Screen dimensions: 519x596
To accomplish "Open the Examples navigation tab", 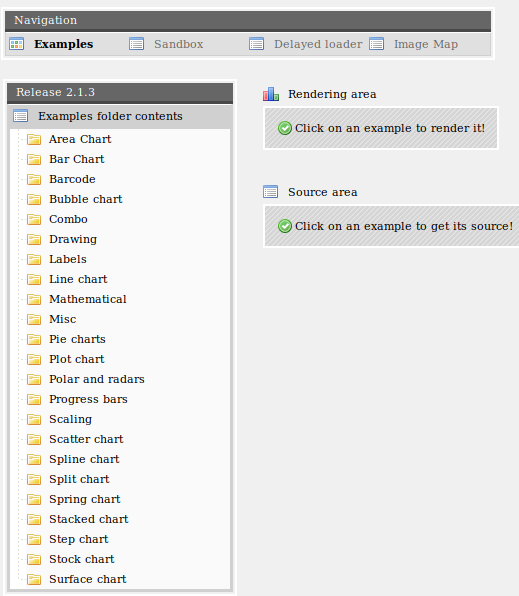I will pyautogui.click(x=63, y=44).
